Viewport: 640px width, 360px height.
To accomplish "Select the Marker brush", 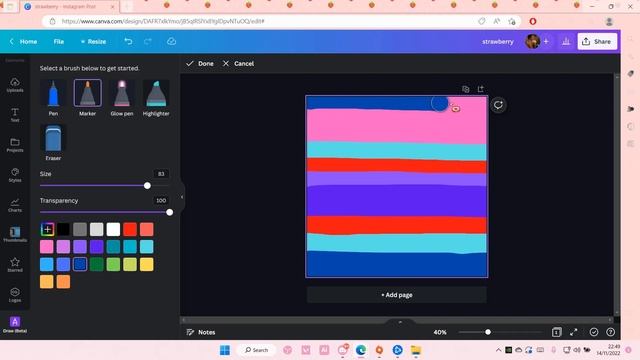I will 87,98.
